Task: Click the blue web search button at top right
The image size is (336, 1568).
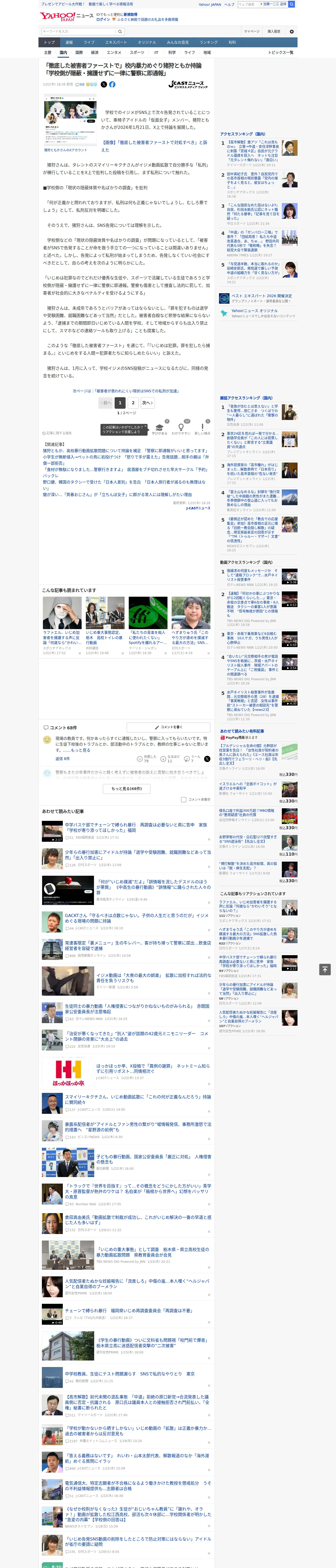Action: (292, 4)
